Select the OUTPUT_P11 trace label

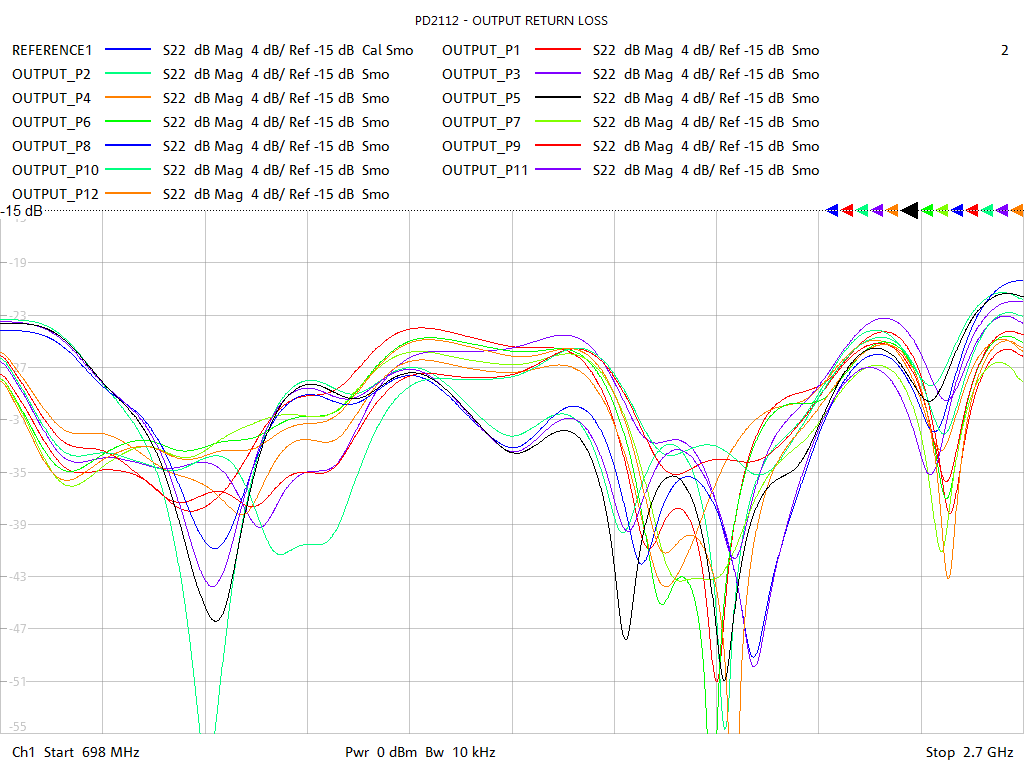point(485,170)
